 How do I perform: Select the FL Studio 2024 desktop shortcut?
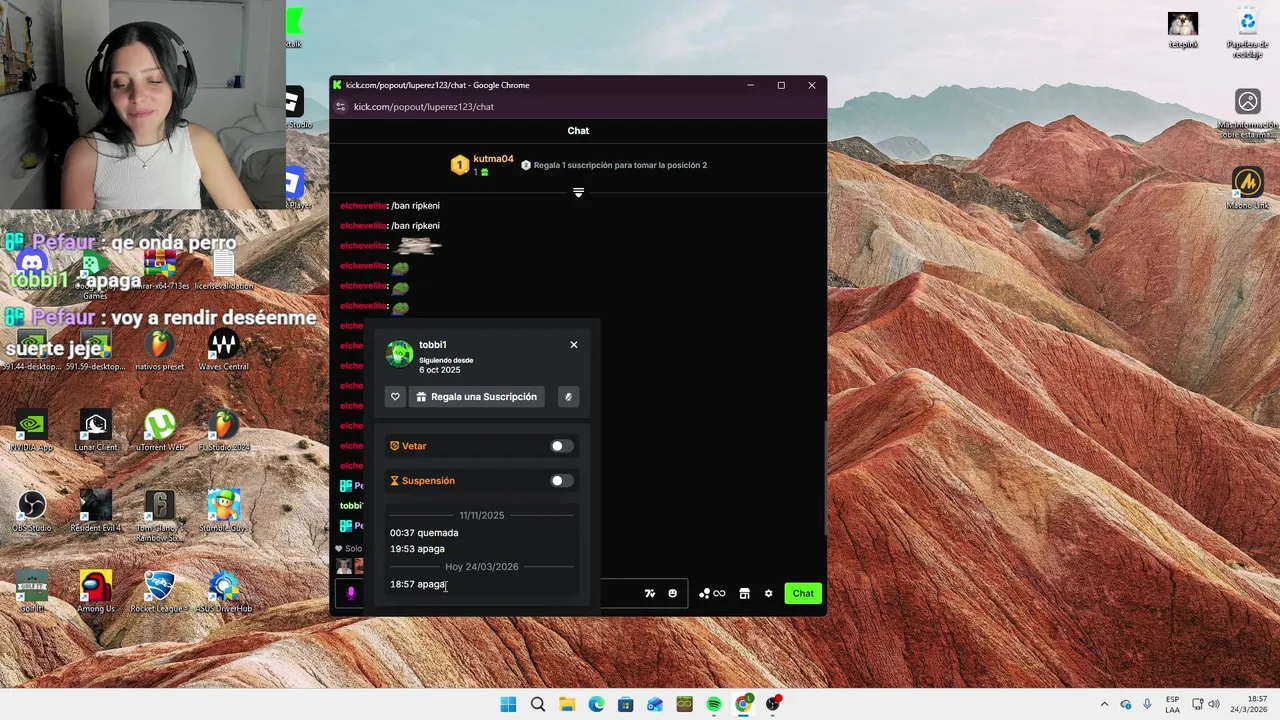(x=224, y=431)
